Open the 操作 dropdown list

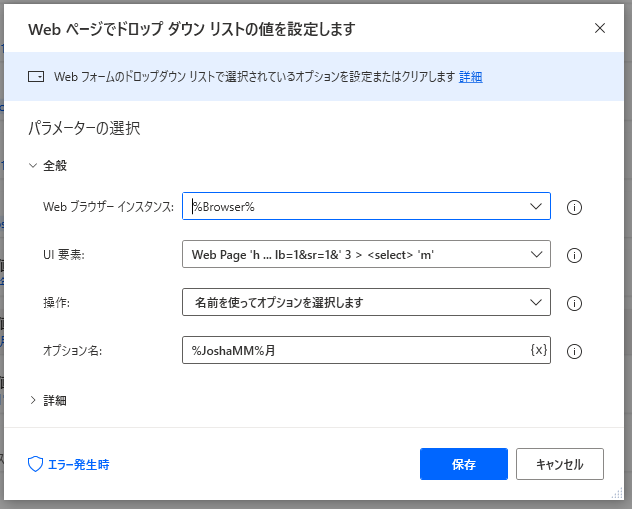(366, 302)
